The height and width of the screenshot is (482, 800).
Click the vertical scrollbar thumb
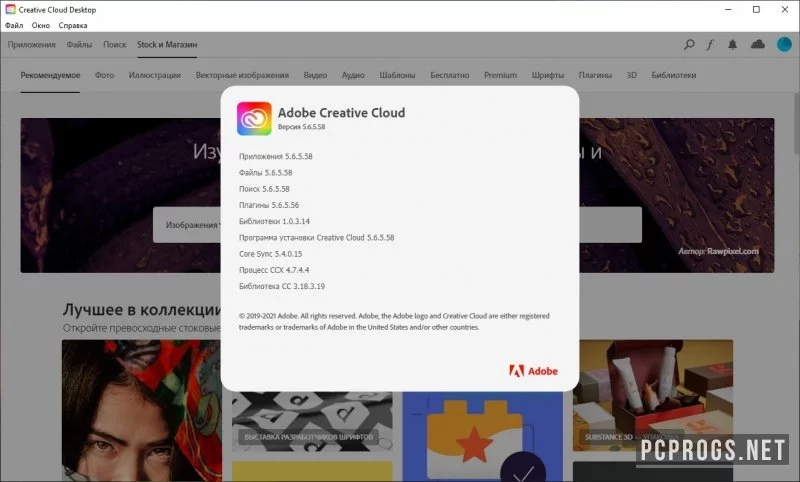(x=796, y=123)
